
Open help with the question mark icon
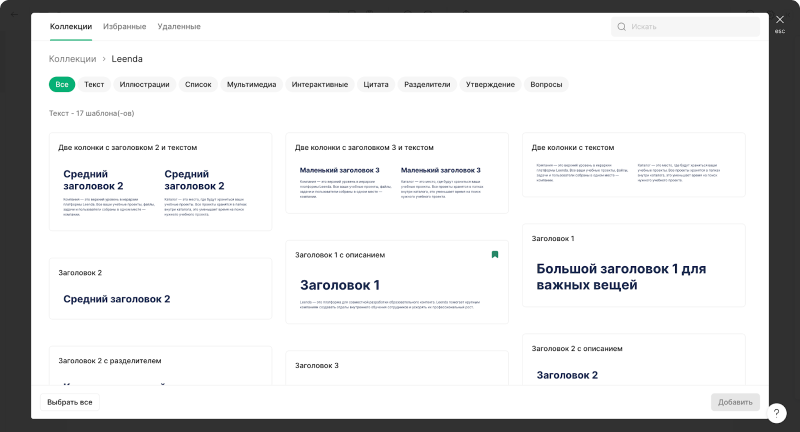click(x=779, y=412)
